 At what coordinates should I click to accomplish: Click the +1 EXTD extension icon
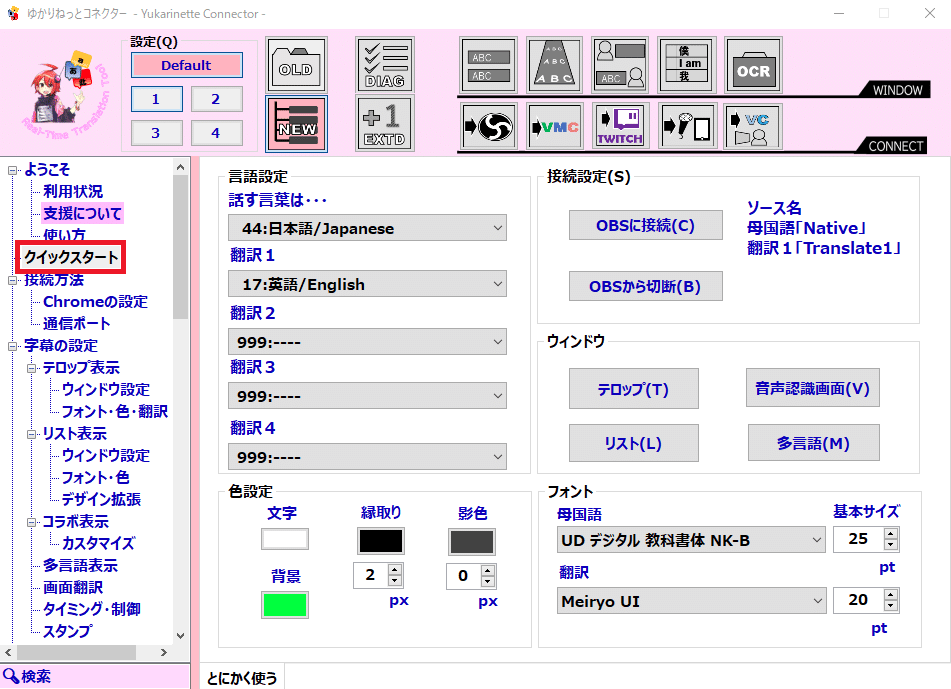click(384, 125)
